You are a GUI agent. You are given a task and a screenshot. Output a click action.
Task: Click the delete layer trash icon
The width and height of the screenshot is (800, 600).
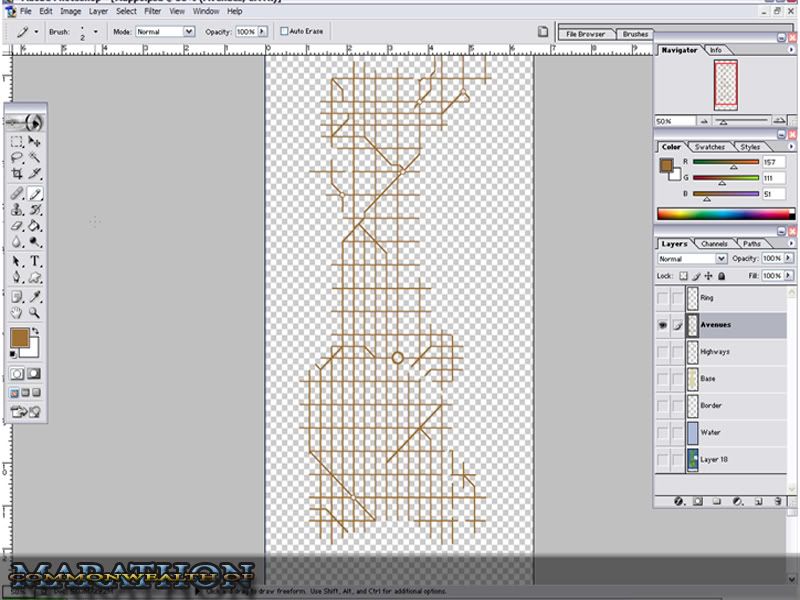coord(778,500)
